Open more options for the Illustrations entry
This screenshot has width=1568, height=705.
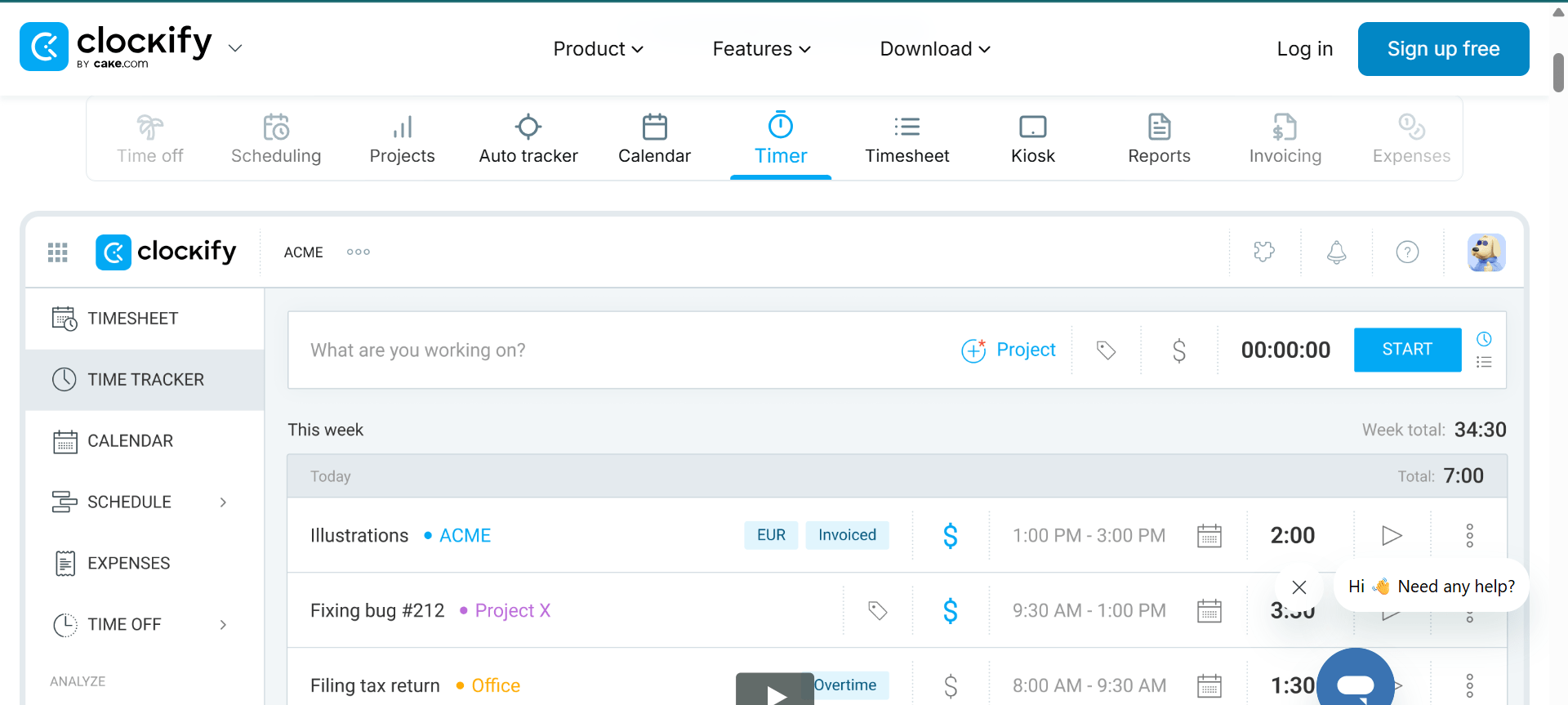pos(1469,536)
